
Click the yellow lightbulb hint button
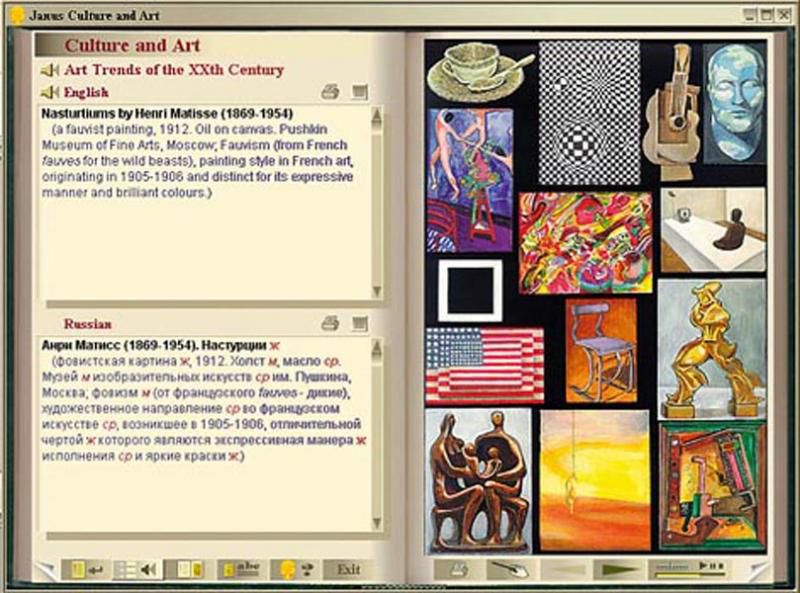click(x=293, y=569)
